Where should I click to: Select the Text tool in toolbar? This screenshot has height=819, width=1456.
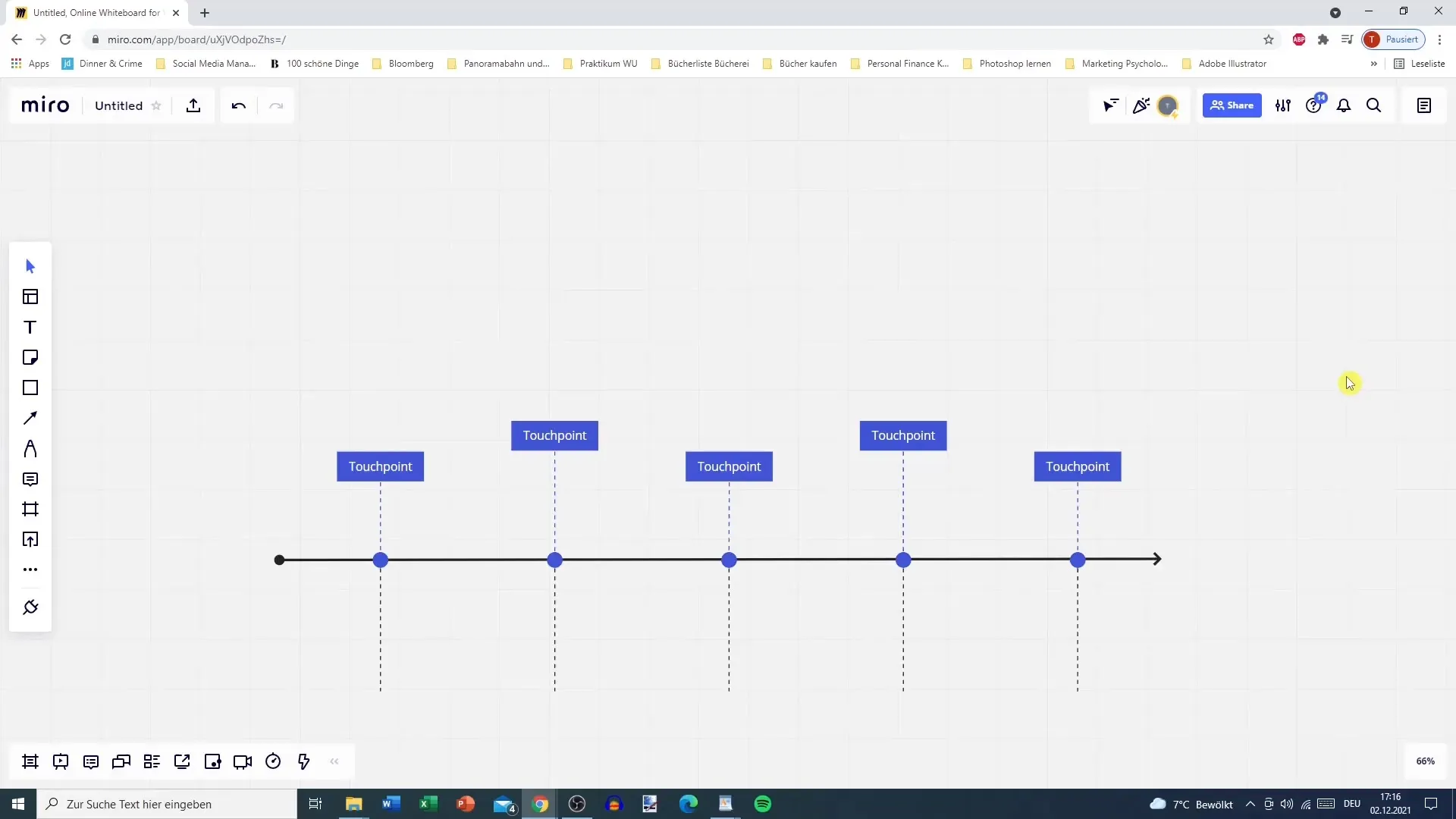point(30,326)
